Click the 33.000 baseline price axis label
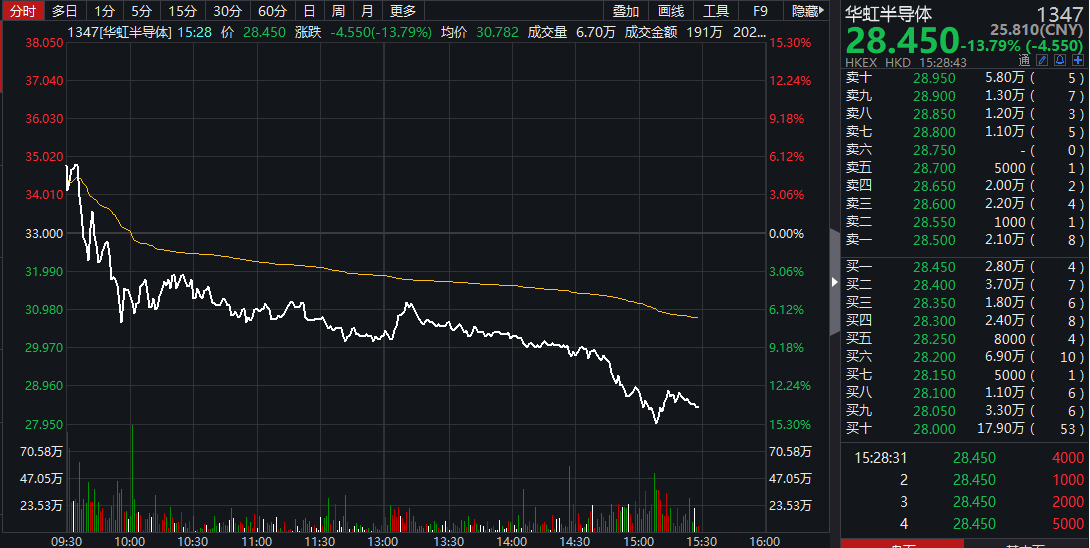This screenshot has height=548, width=1090. click(44, 234)
